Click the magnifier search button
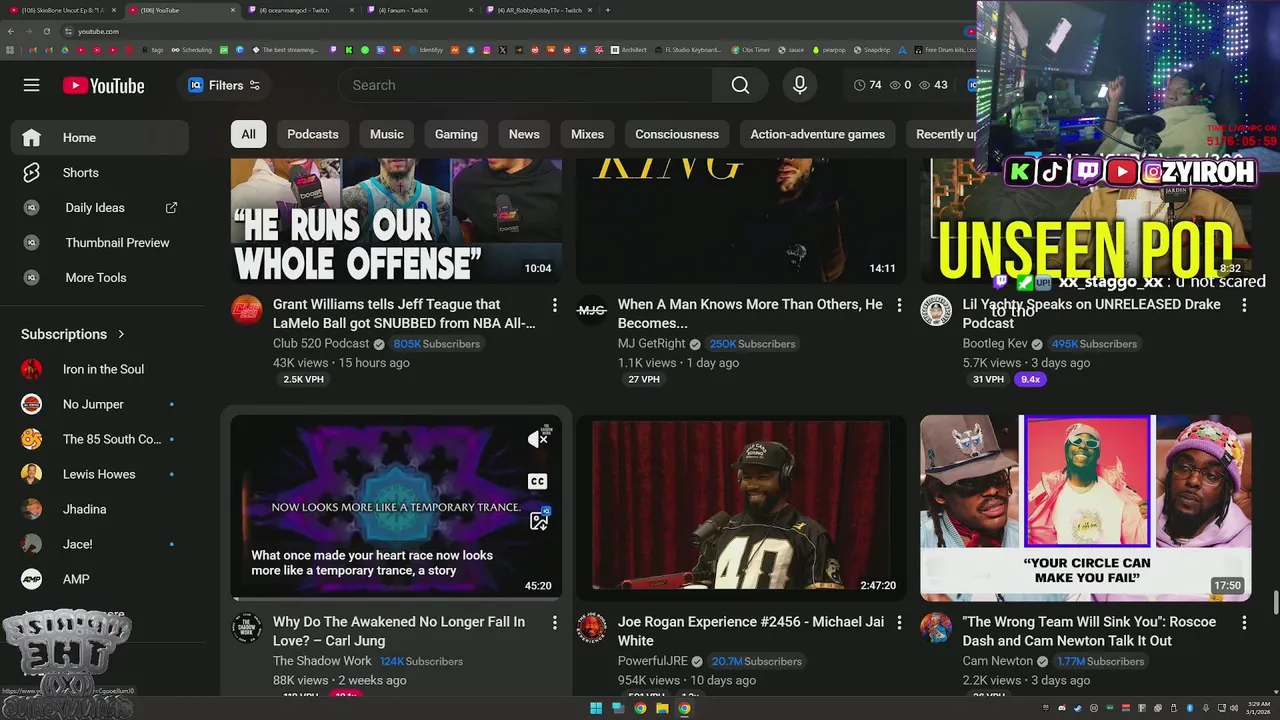Viewport: 1280px width, 720px height. (740, 85)
